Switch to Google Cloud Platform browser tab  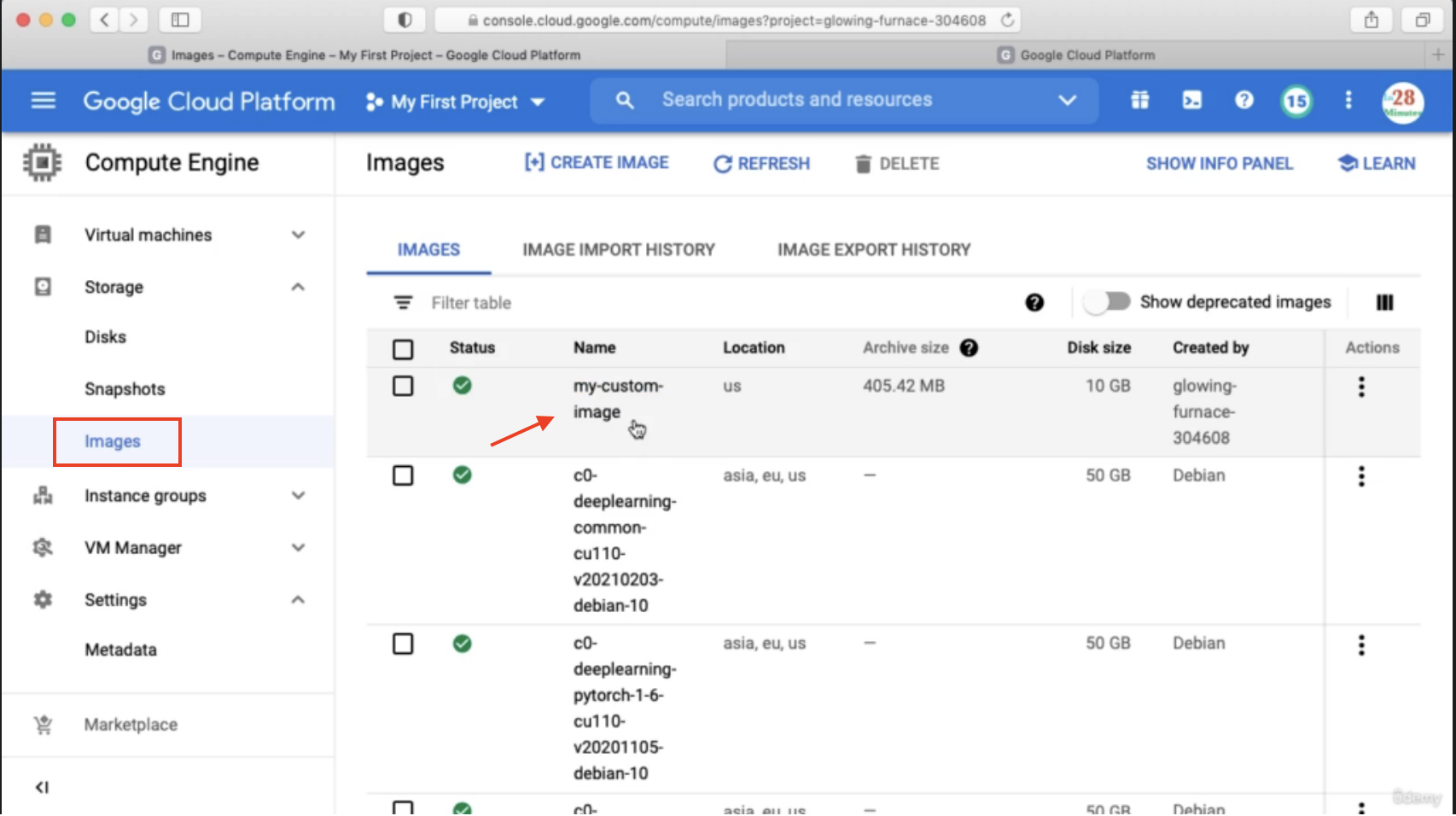click(1075, 55)
